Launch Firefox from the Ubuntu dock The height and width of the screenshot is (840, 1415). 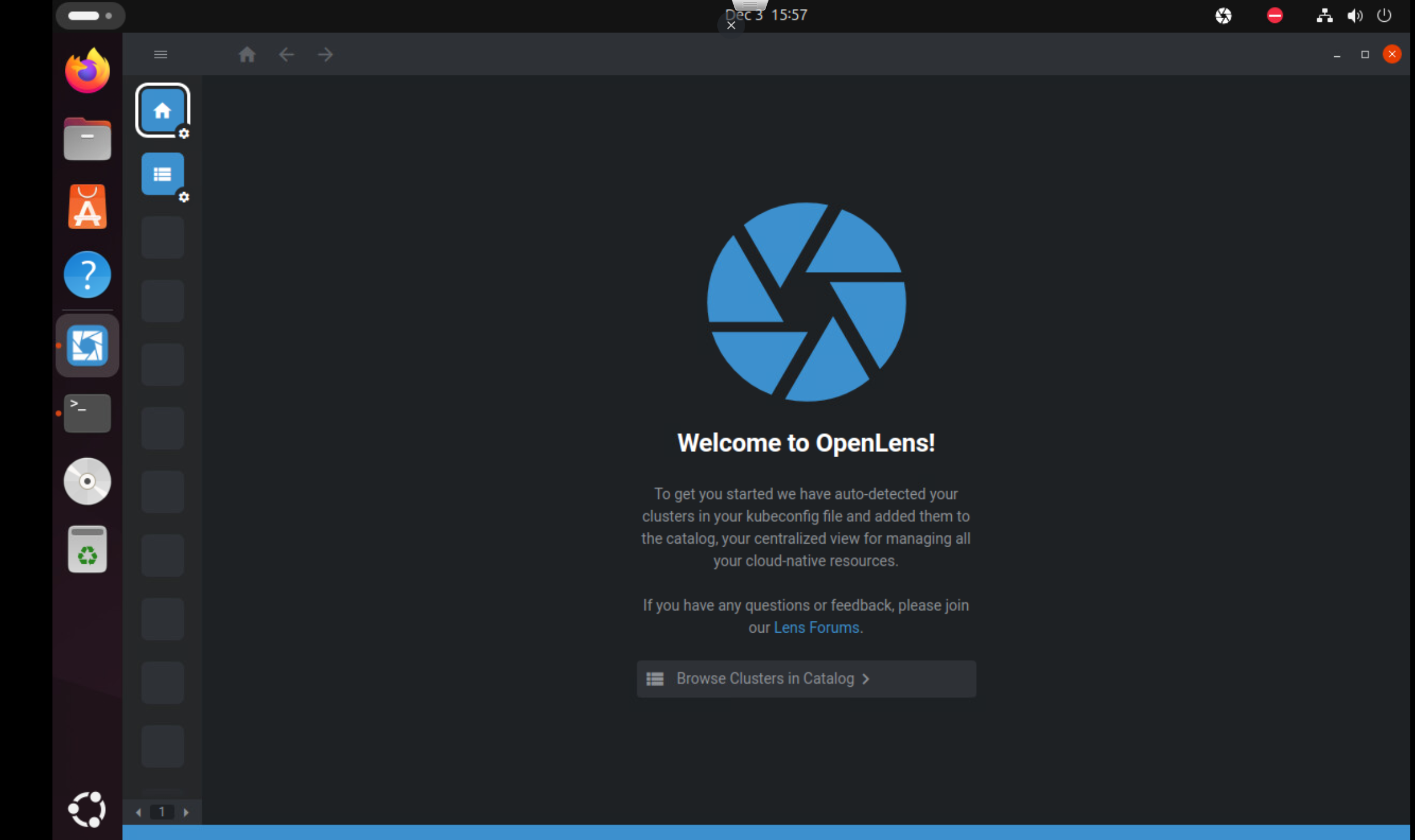click(87, 71)
